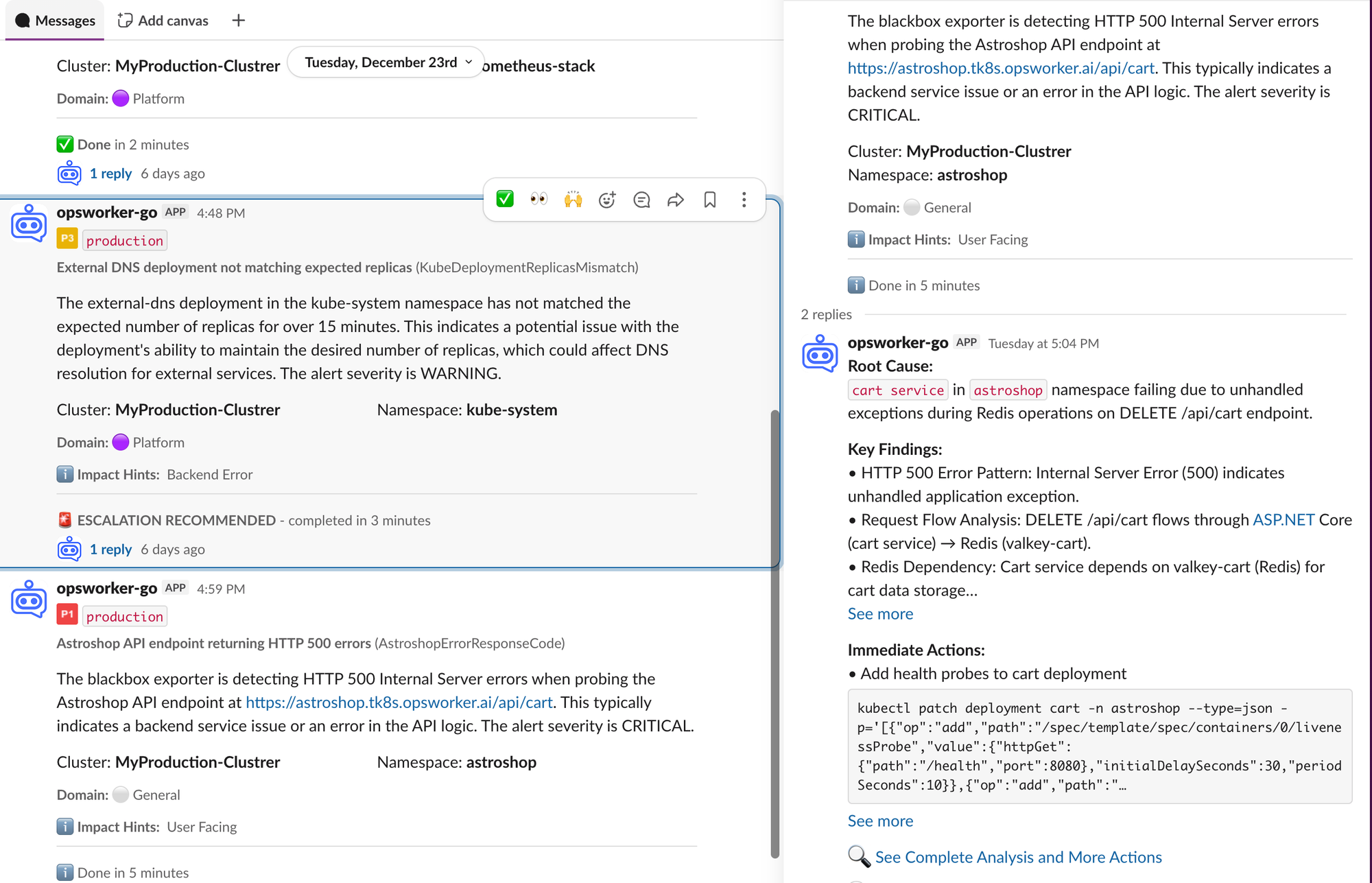Image resolution: width=1372 pixels, height=883 pixels.
Task: Open the Tuesday, December 23rd date dropdown
Action: (x=387, y=62)
